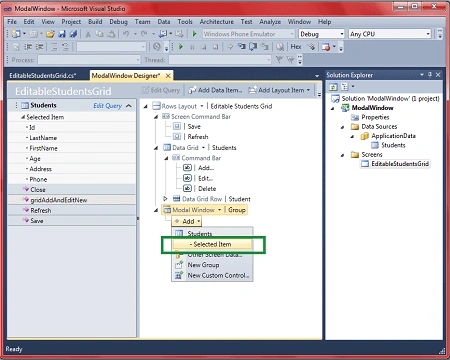Click the Save floppy disk icon
450x360 pixels.
pyautogui.click(x=62, y=34)
